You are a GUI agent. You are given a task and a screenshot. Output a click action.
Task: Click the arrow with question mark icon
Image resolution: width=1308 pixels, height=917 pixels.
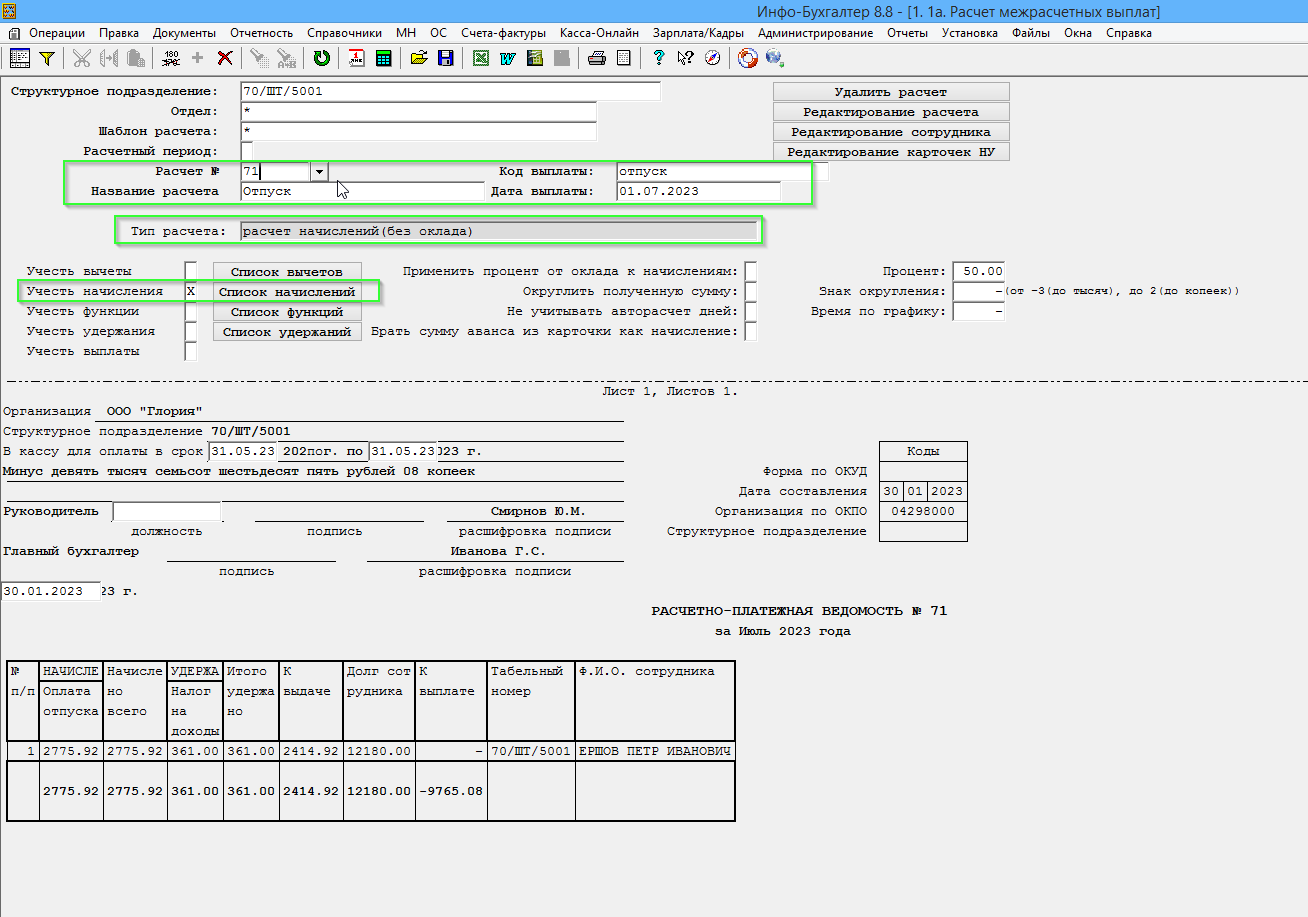coord(686,58)
